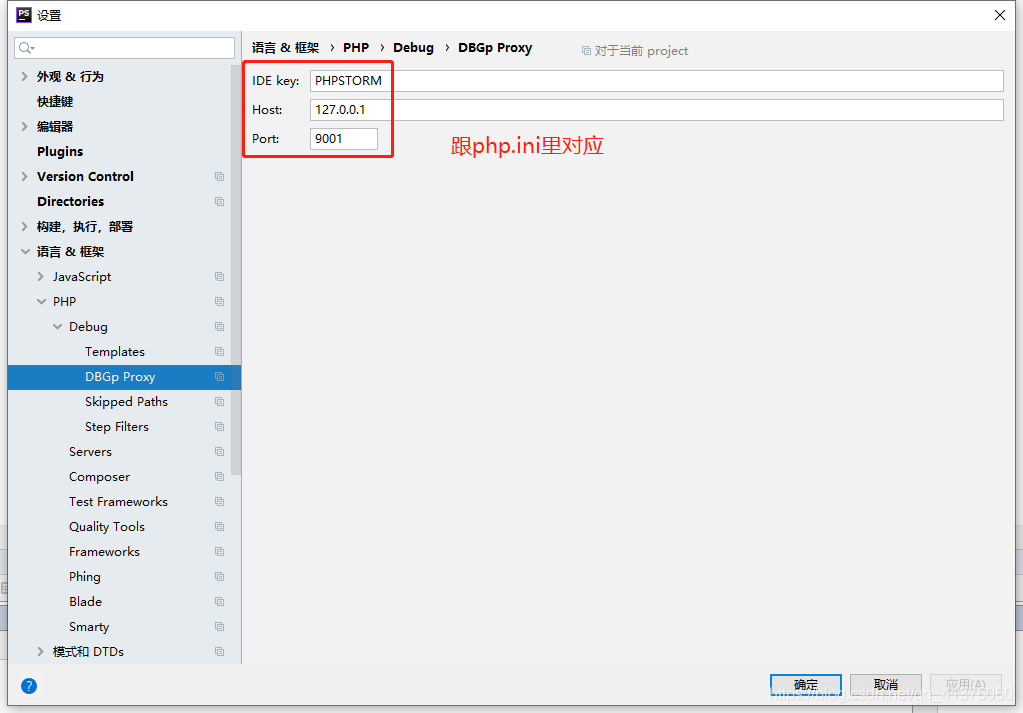Screen dimensions: 1023x713
Task: Open help via the question mark icon
Action: [29, 686]
